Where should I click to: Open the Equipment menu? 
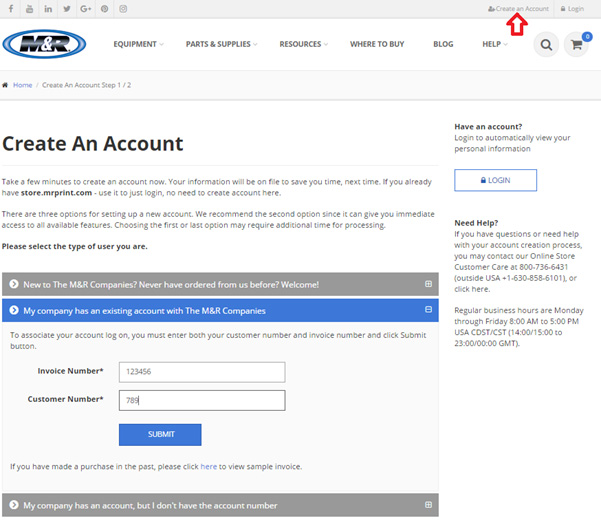[138, 44]
